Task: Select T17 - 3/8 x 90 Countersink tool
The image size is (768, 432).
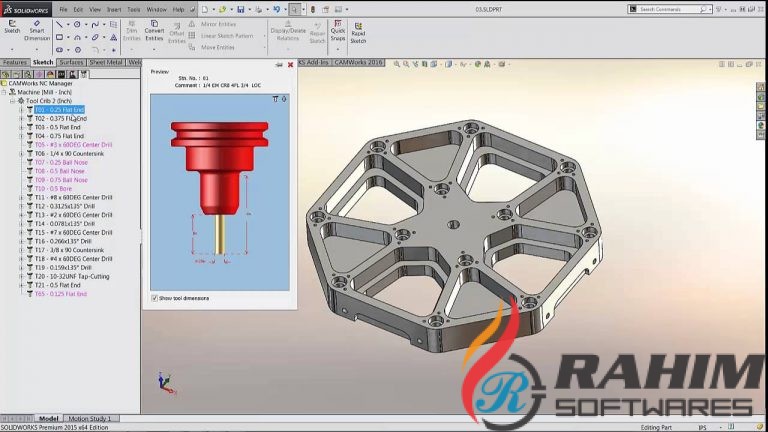Action: coord(69,250)
